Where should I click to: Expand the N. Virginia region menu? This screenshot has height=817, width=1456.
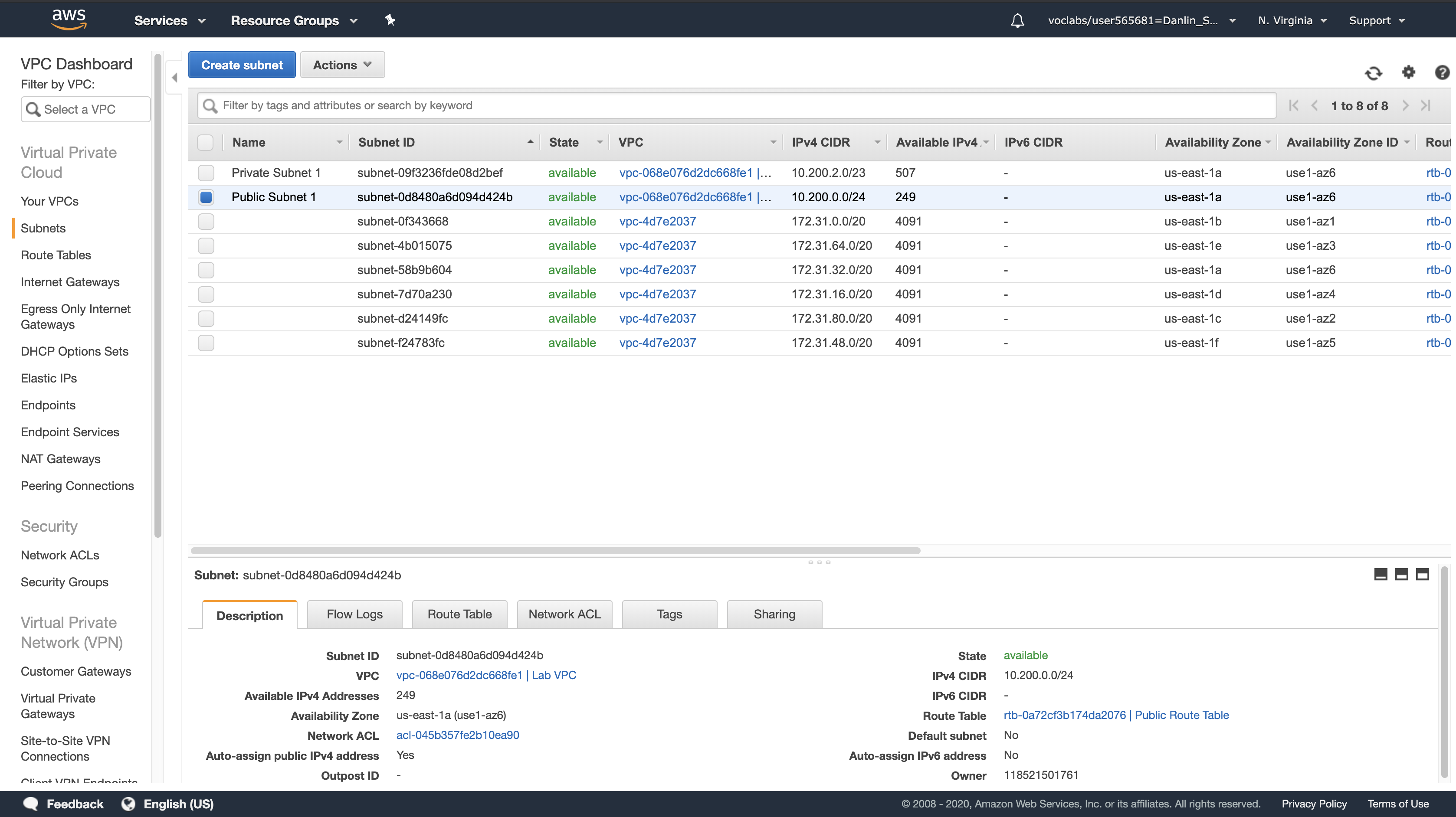[1292, 20]
